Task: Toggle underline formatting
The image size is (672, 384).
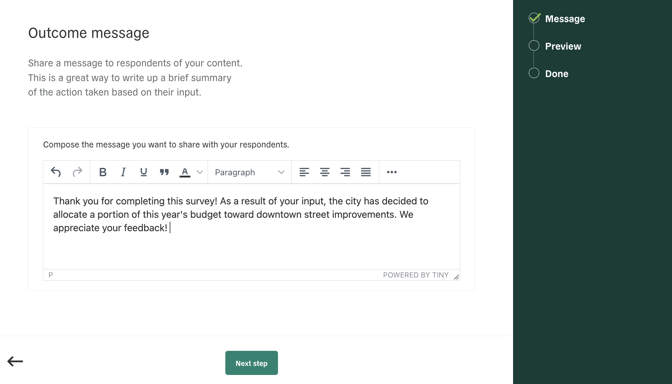Action: 144,172
